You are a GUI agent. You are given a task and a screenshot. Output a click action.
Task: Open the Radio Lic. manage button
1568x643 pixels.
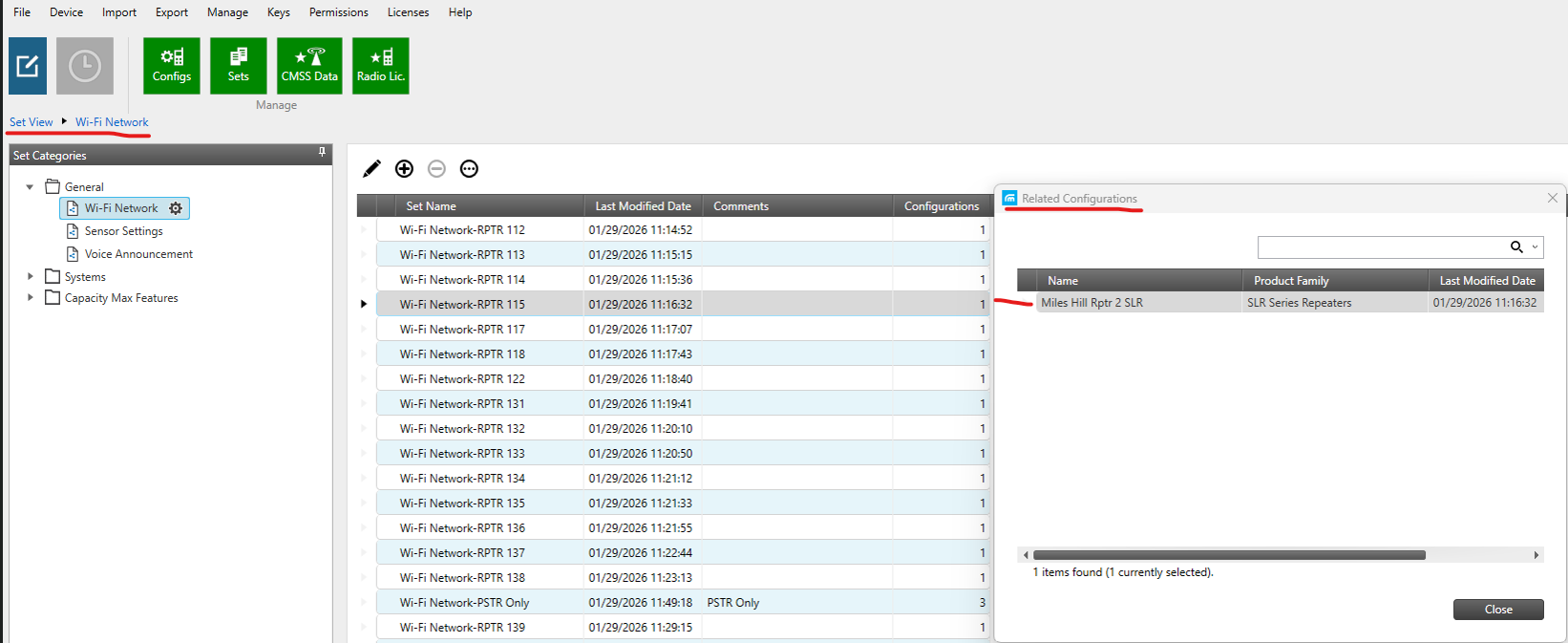pos(381,66)
